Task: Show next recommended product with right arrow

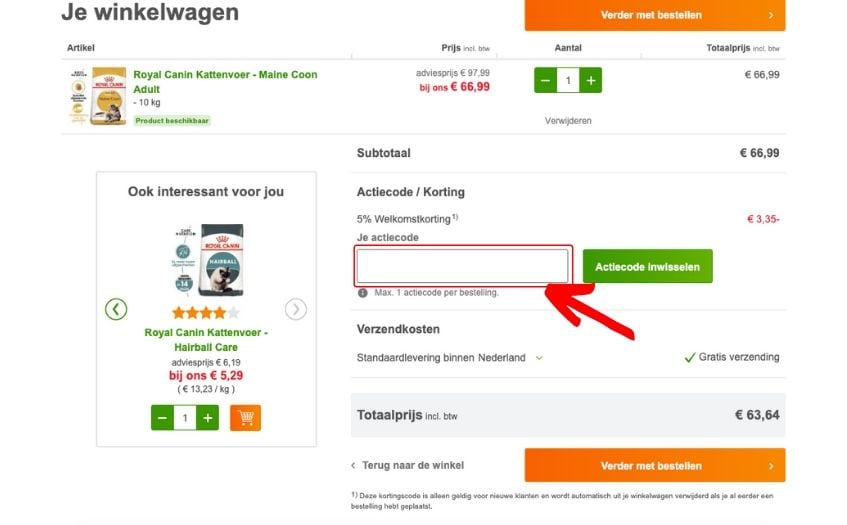Action: [295, 309]
